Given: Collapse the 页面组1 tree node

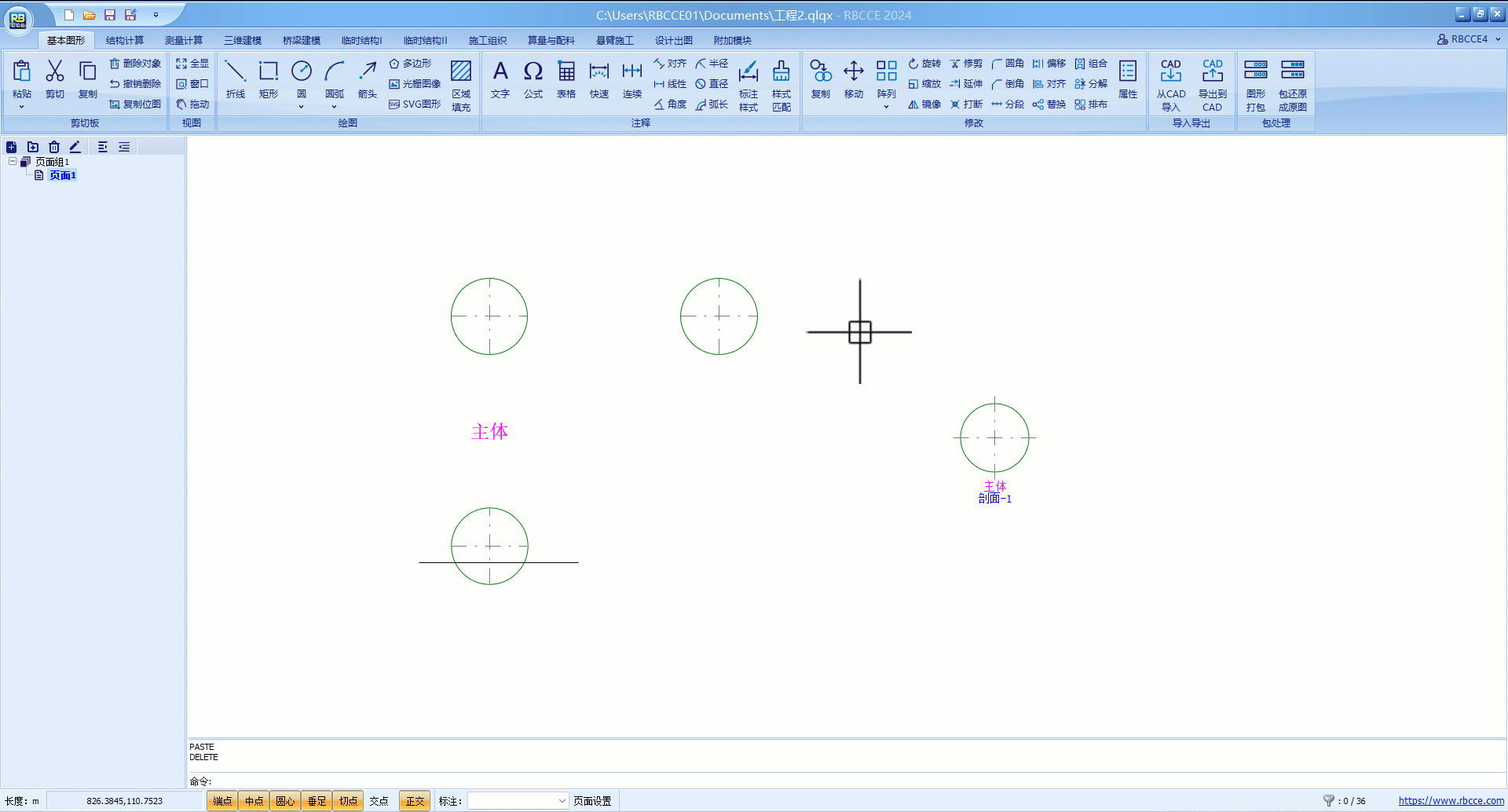Looking at the screenshot, I should [13, 162].
